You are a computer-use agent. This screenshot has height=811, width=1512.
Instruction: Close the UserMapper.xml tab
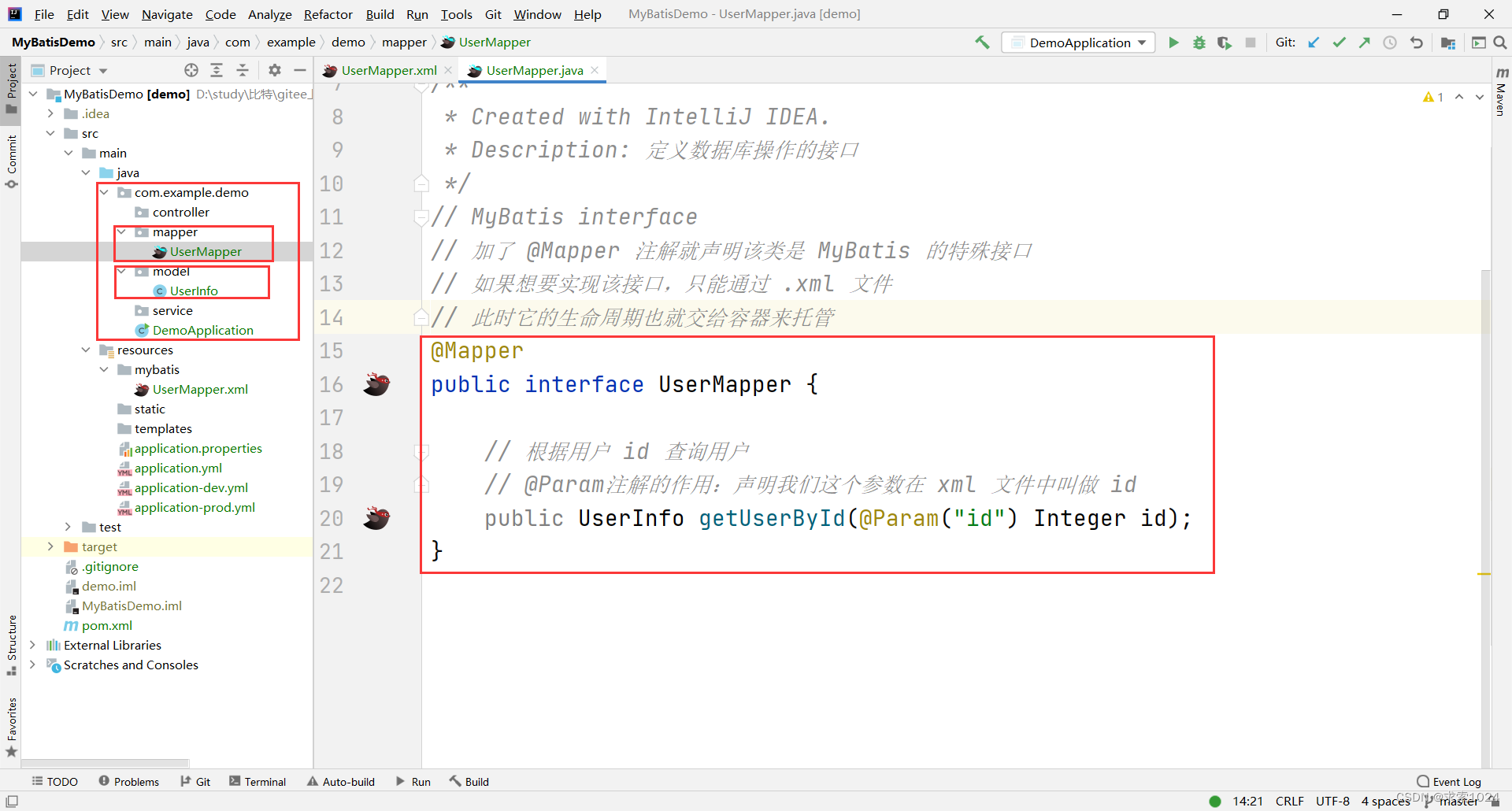tap(448, 70)
